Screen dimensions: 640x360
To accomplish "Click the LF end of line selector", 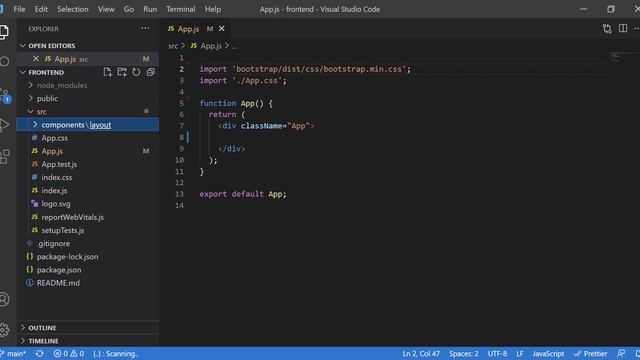I will click(520, 353).
